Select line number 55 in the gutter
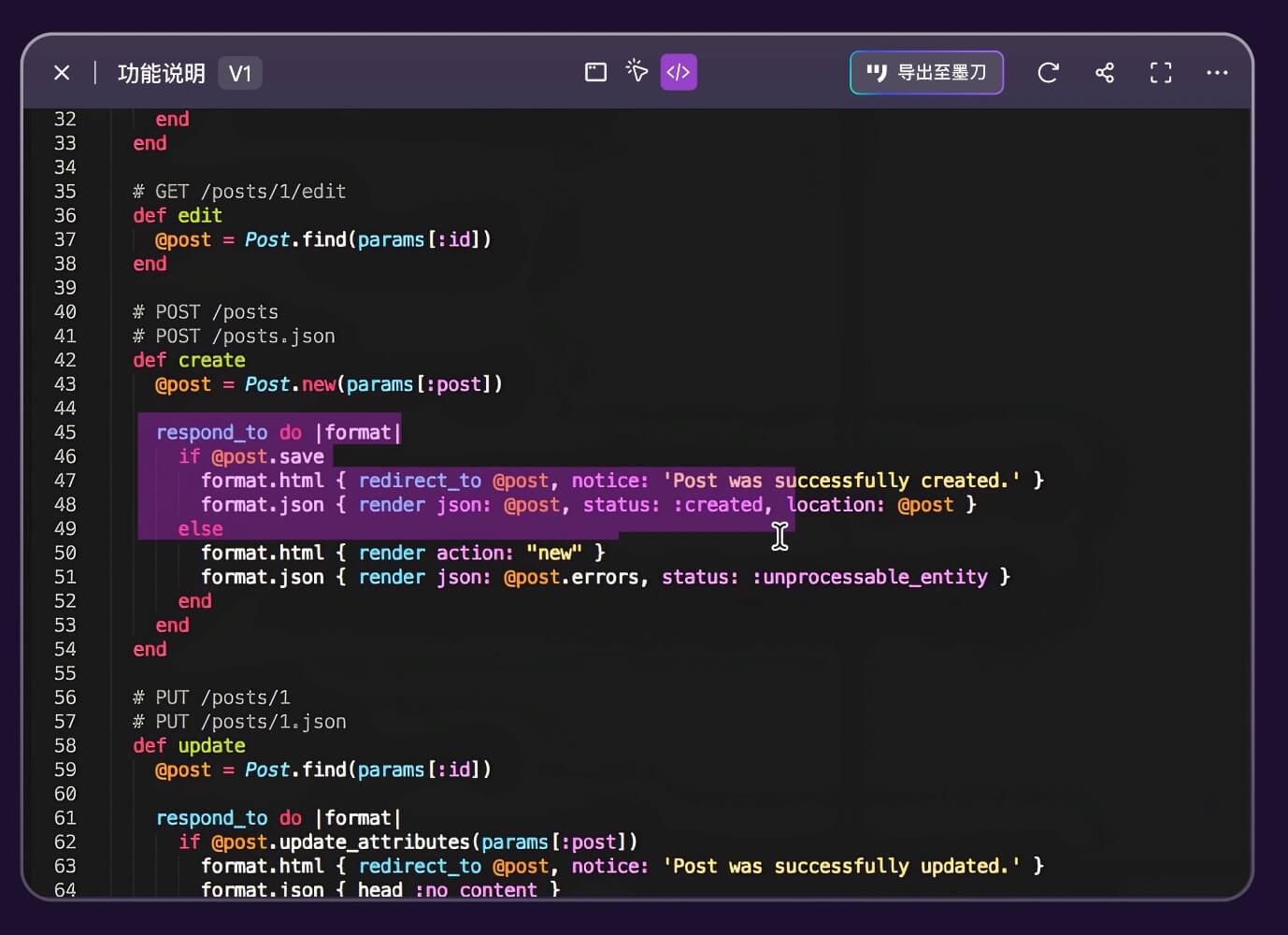The width and height of the screenshot is (1288, 935). [x=65, y=673]
